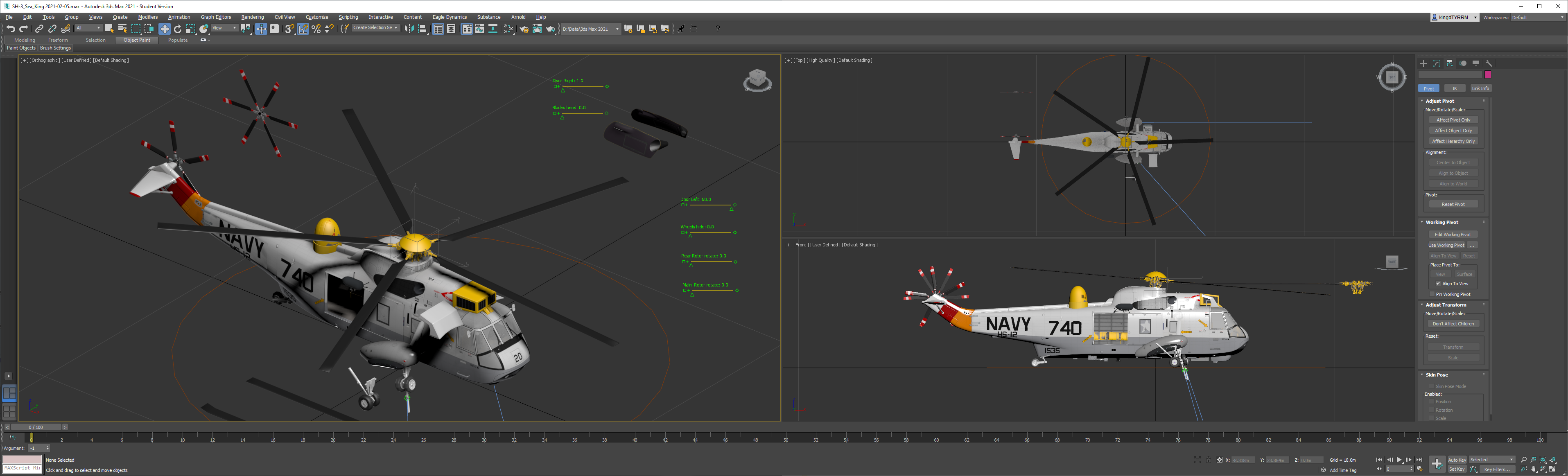The width and height of the screenshot is (1568, 476).
Task: Open the Create Selection Set dropdown
Action: [x=375, y=28]
